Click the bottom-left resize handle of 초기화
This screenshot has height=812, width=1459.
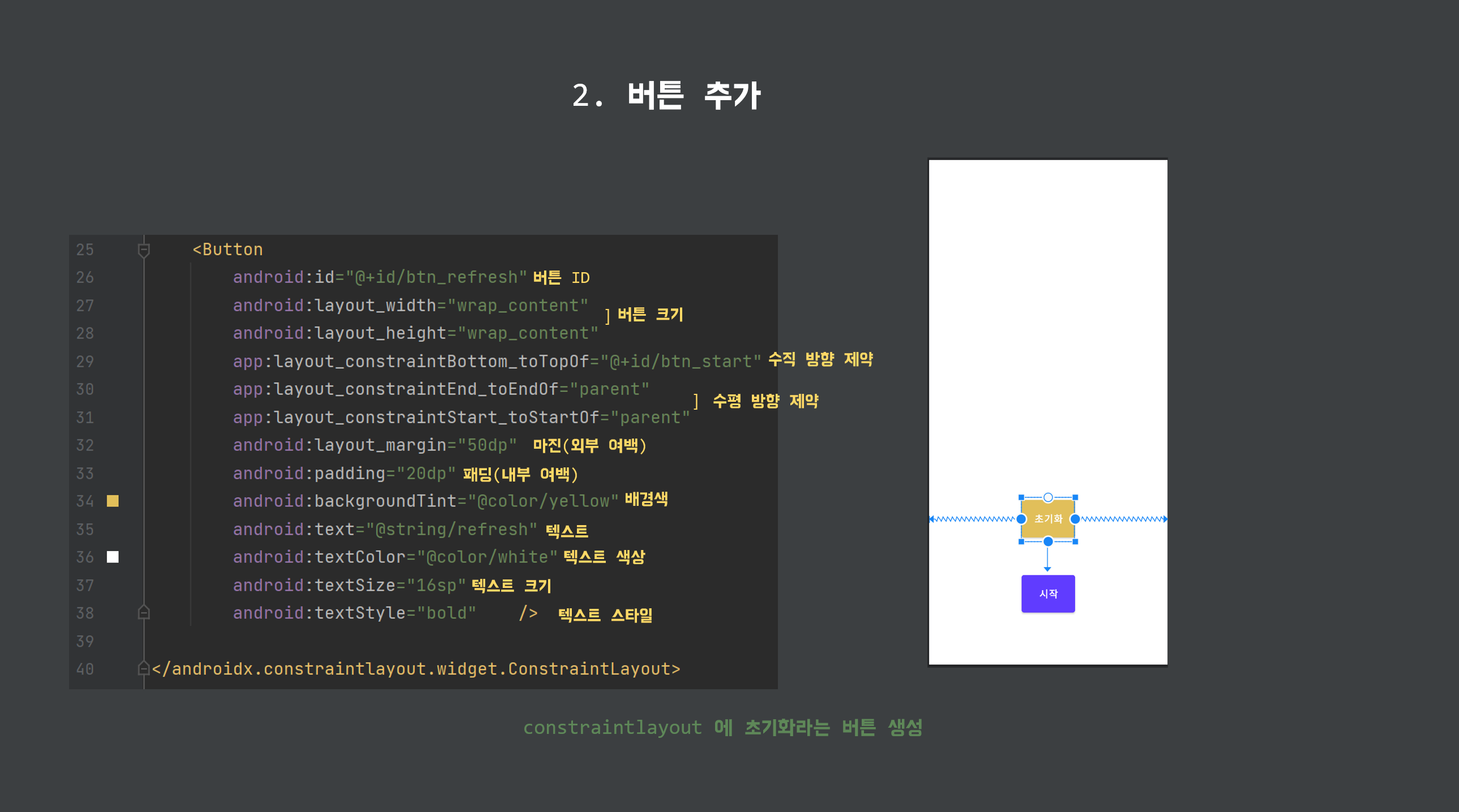1021,542
